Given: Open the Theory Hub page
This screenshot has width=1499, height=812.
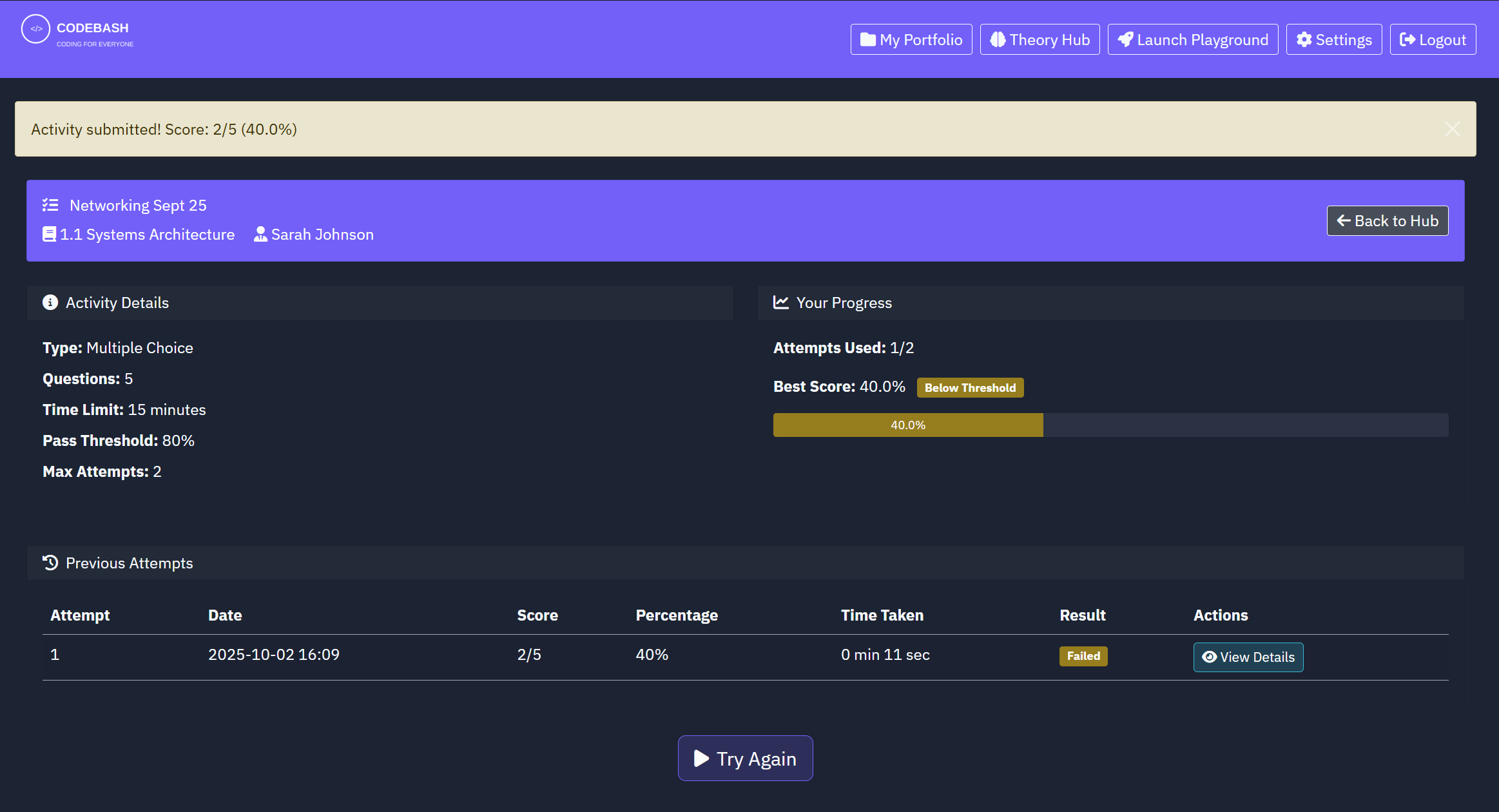Looking at the screenshot, I should [1040, 40].
